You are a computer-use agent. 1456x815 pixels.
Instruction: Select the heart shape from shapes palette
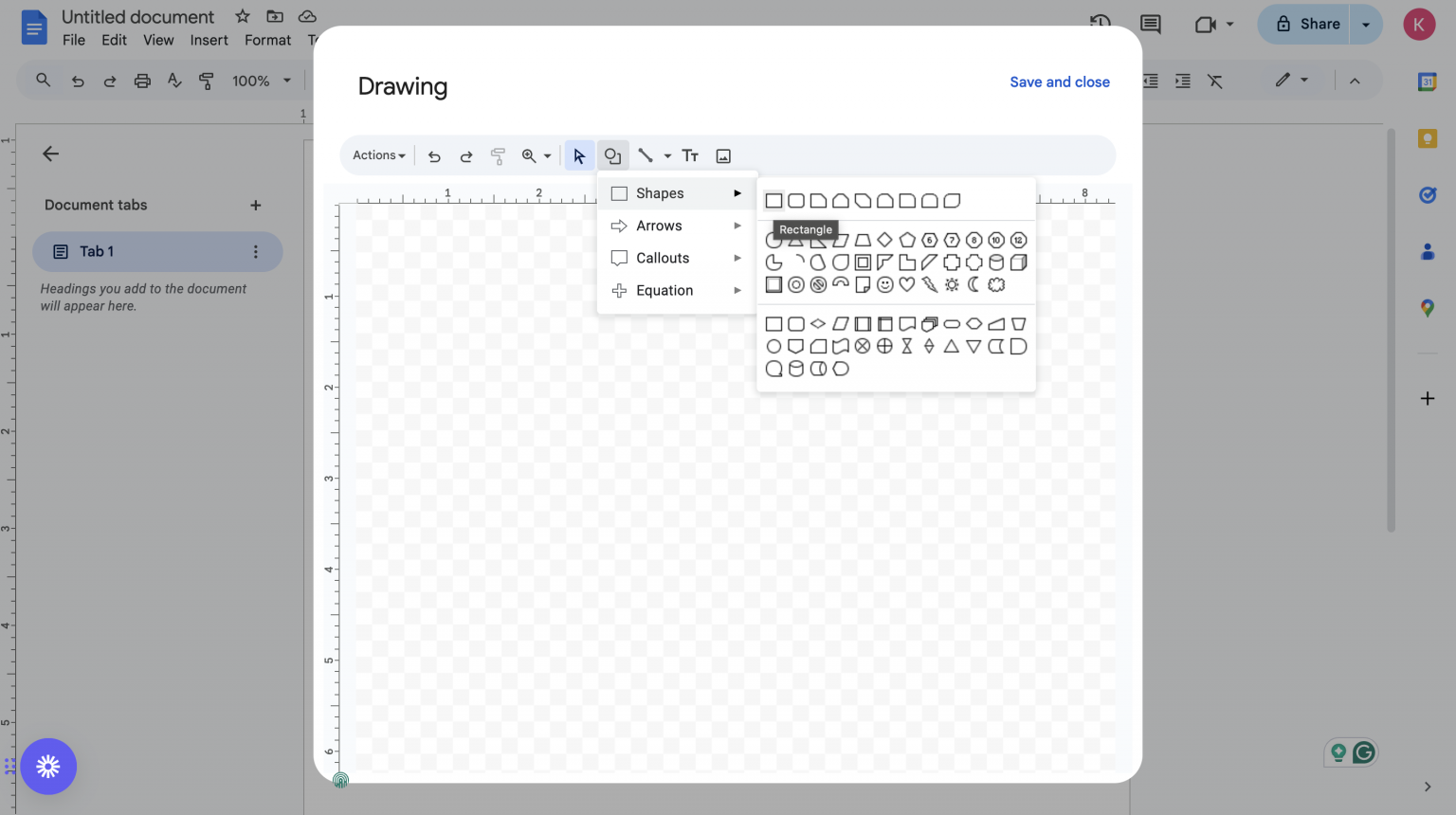click(907, 284)
